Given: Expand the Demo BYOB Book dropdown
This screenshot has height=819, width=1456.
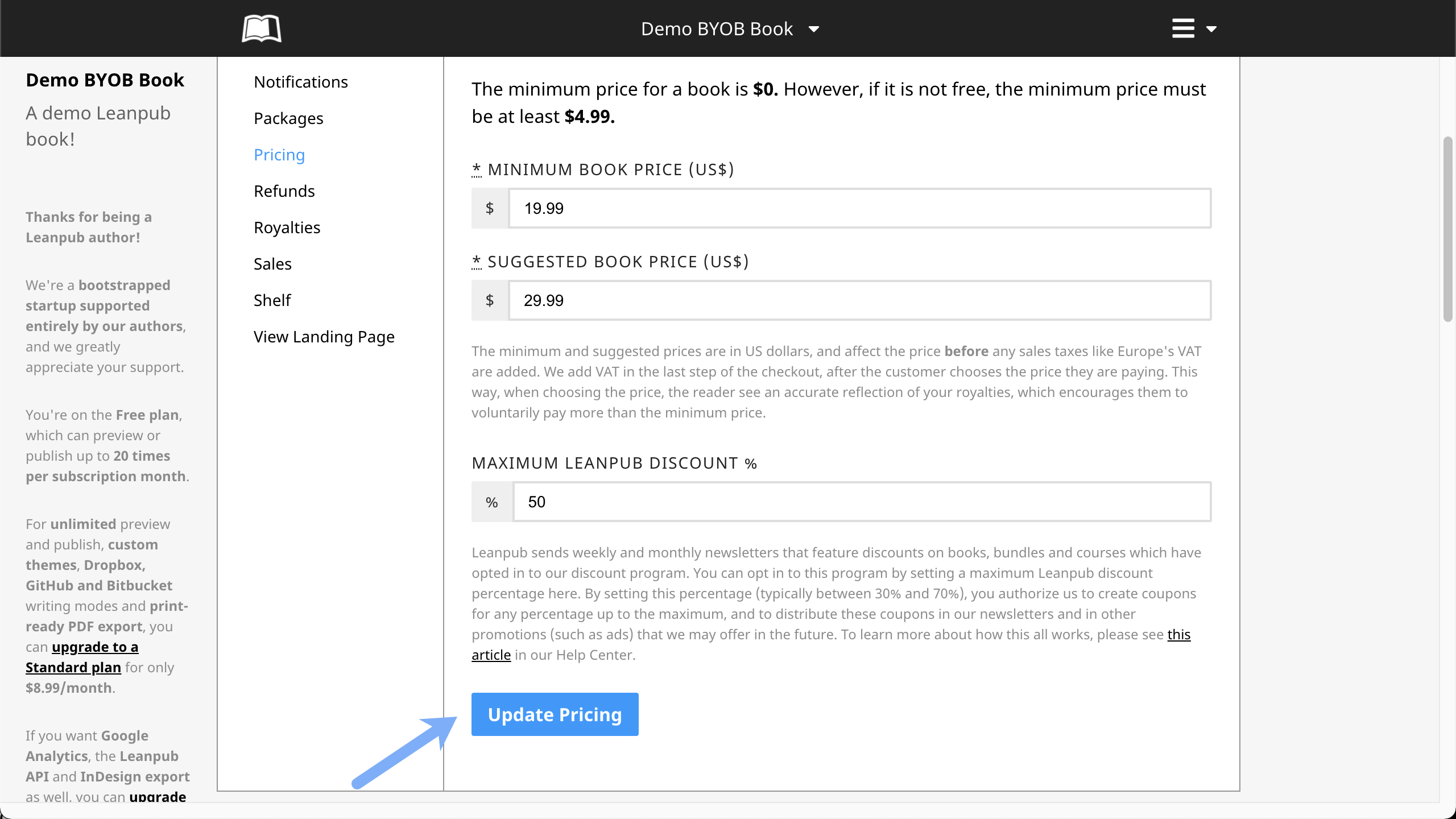Looking at the screenshot, I should click(x=730, y=28).
